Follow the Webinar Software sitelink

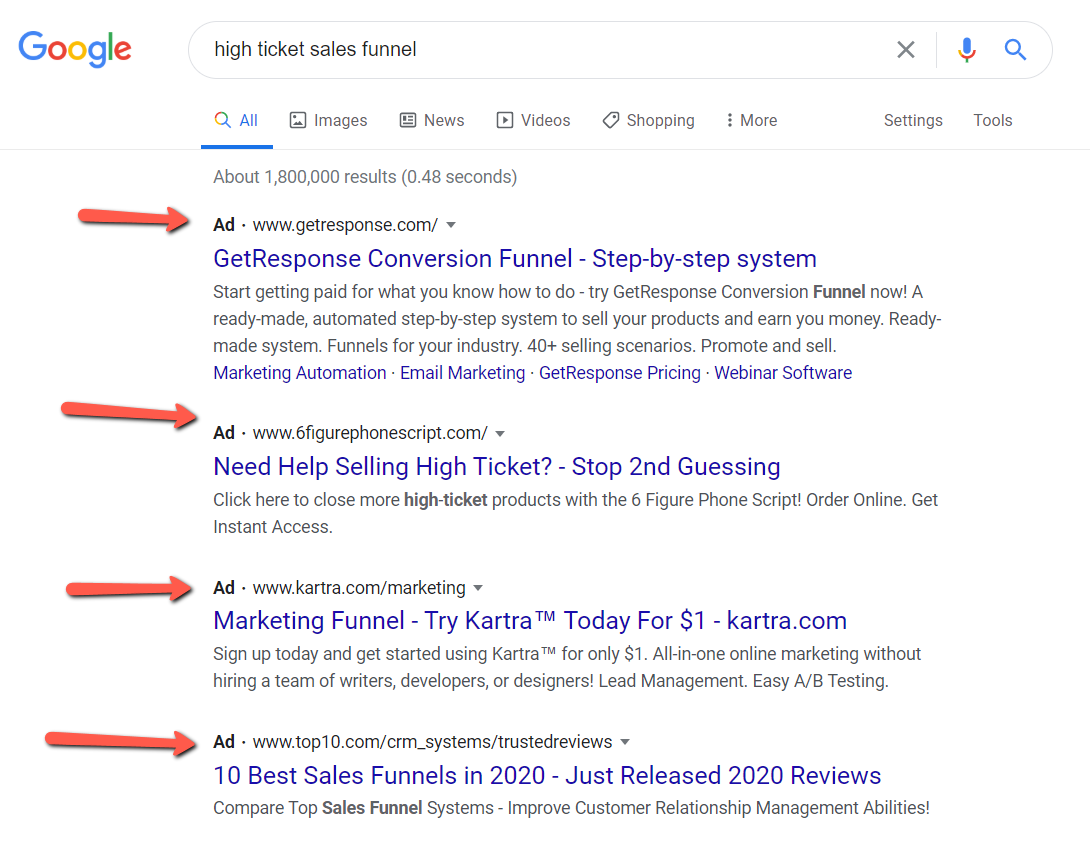[783, 373]
